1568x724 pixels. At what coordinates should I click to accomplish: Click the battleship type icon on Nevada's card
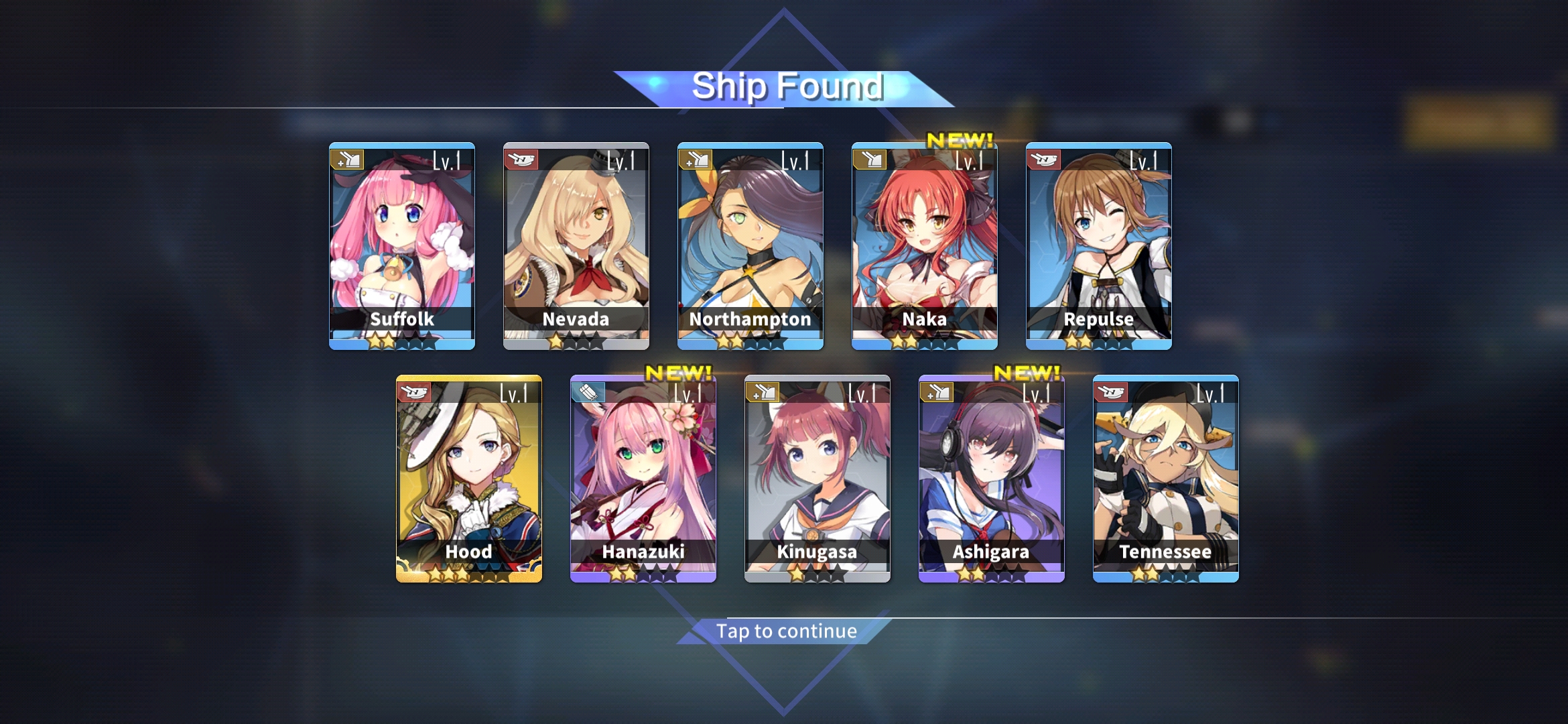click(x=521, y=160)
